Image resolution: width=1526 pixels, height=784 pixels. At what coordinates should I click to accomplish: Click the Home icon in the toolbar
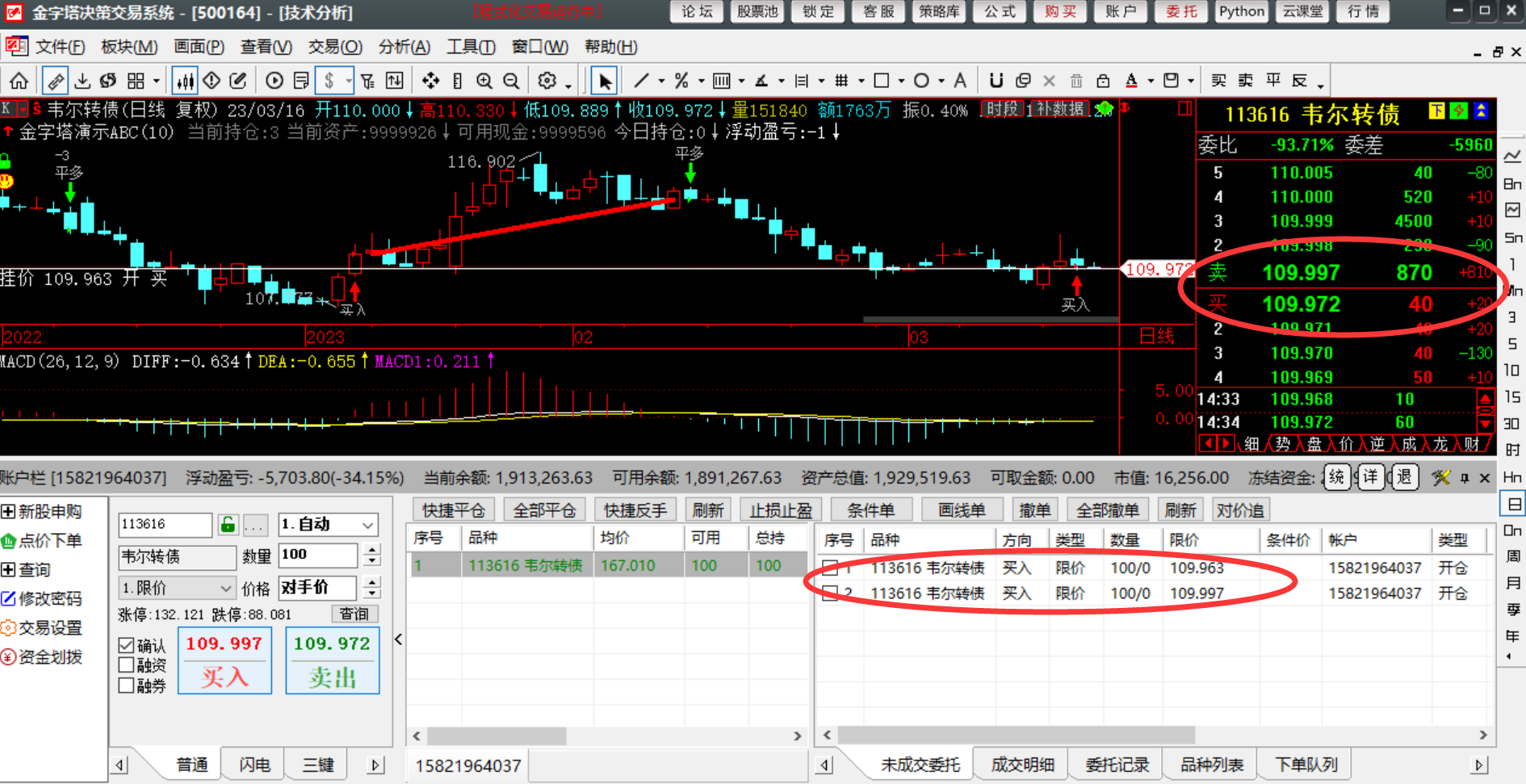pos(19,81)
